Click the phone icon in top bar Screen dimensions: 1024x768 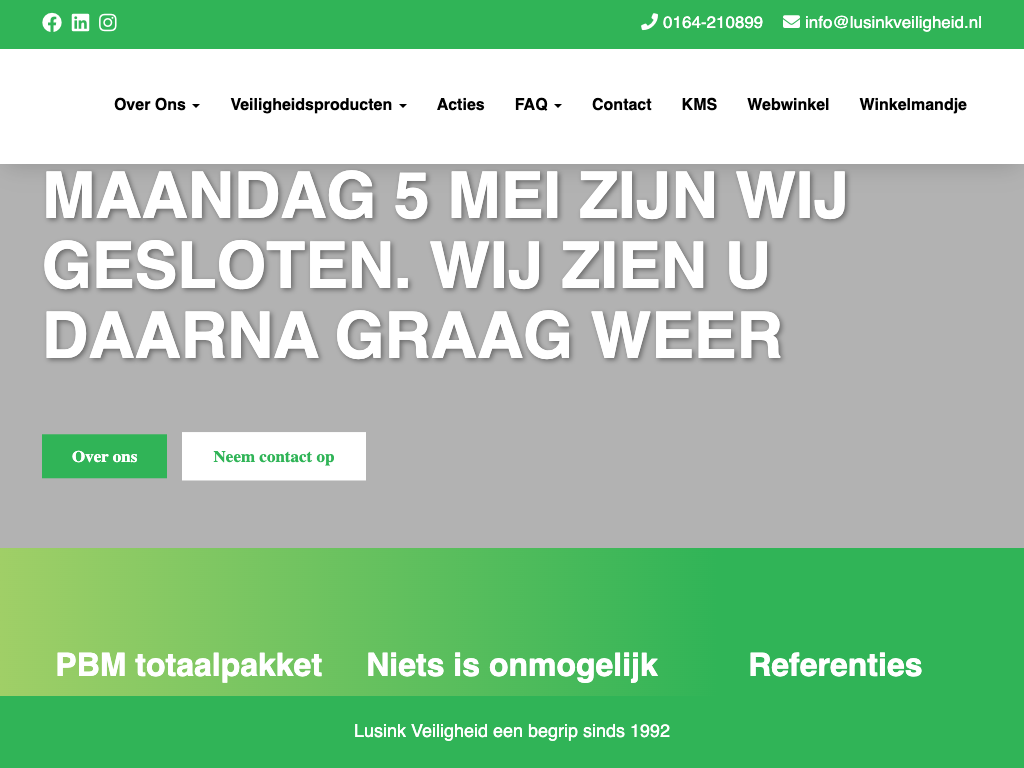[x=649, y=22]
